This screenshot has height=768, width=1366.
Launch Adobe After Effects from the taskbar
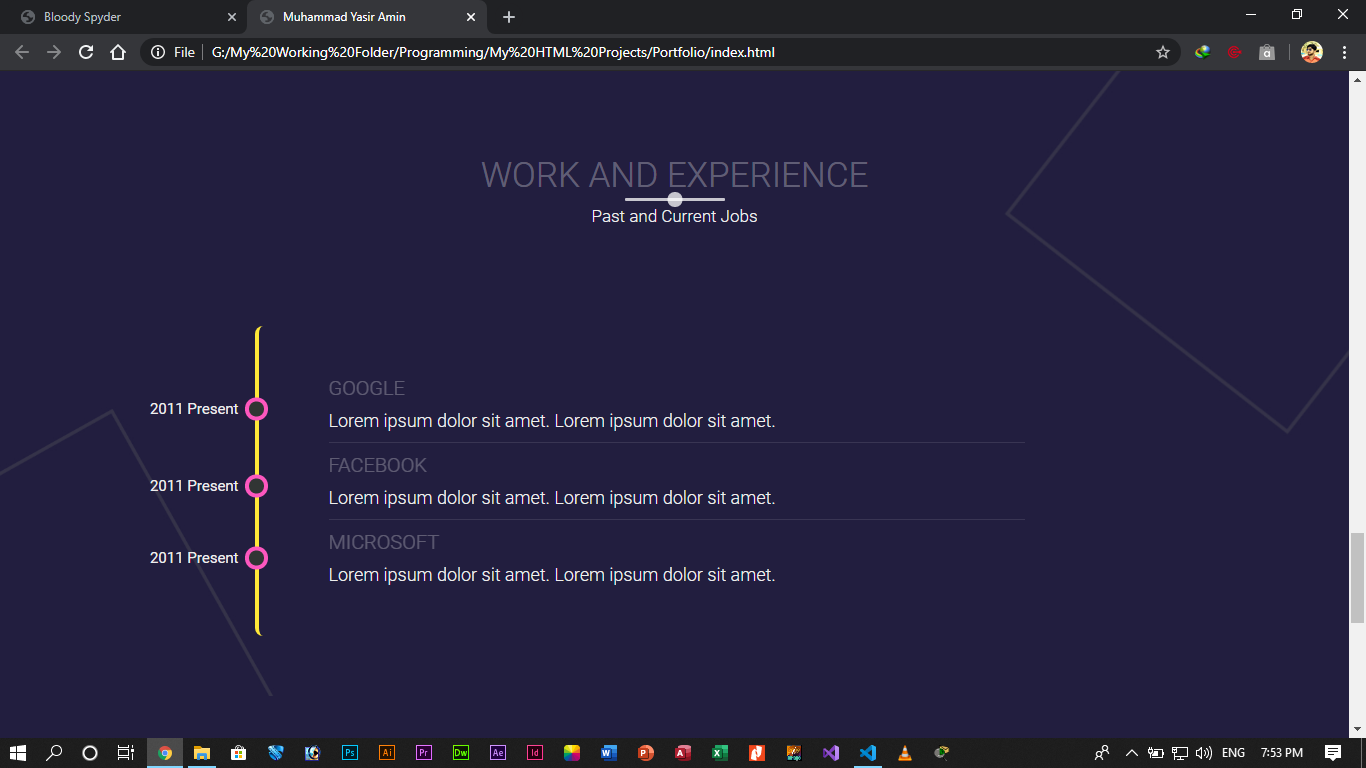[x=498, y=753]
